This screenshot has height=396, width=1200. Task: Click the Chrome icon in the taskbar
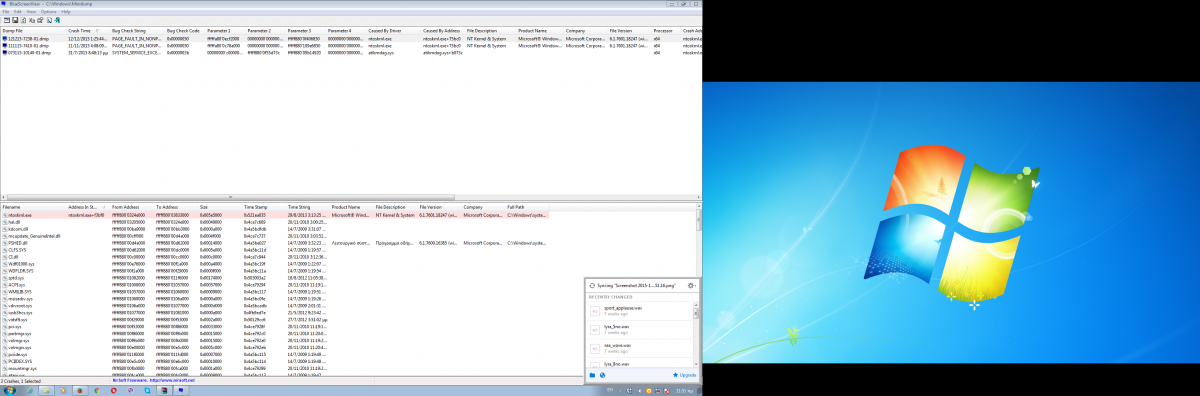(x=97, y=390)
